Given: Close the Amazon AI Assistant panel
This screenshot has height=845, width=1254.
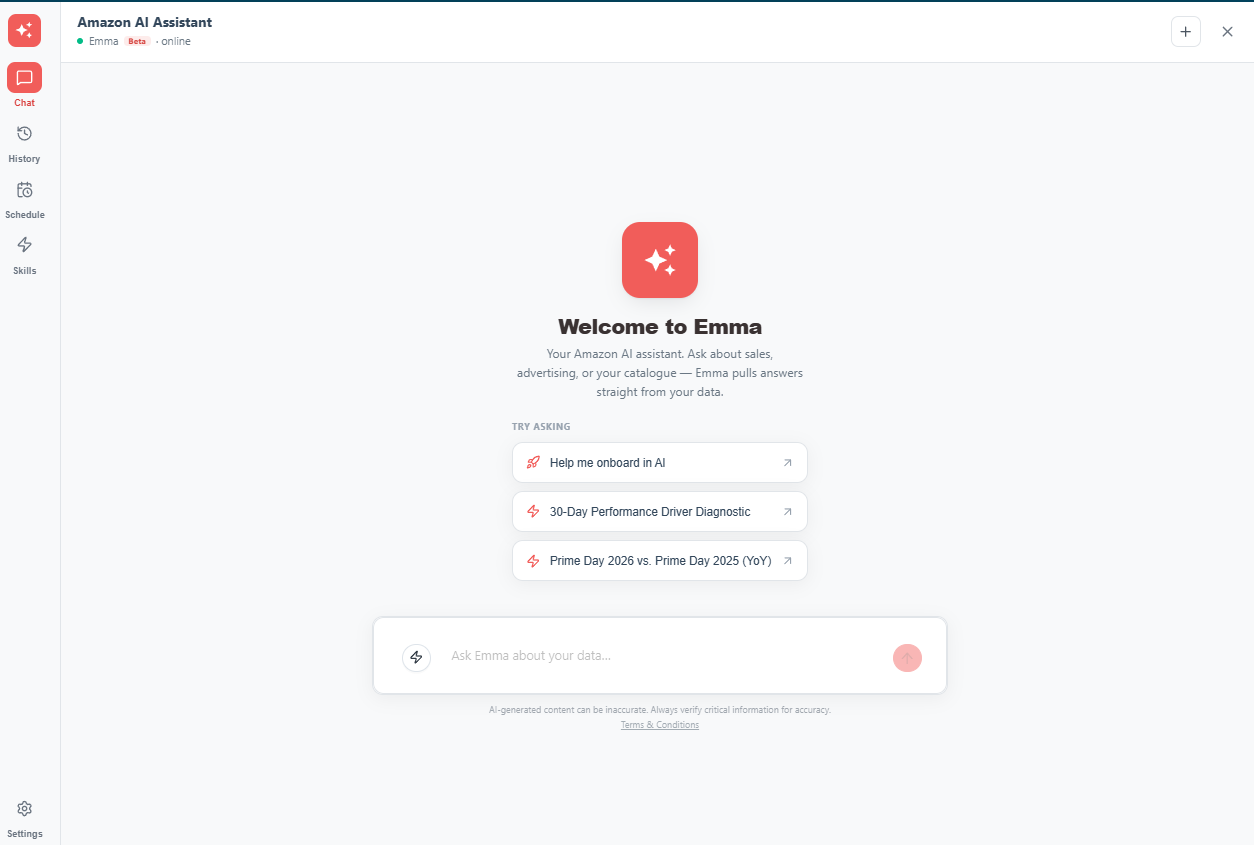Looking at the screenshot, I should point(1227,31).
